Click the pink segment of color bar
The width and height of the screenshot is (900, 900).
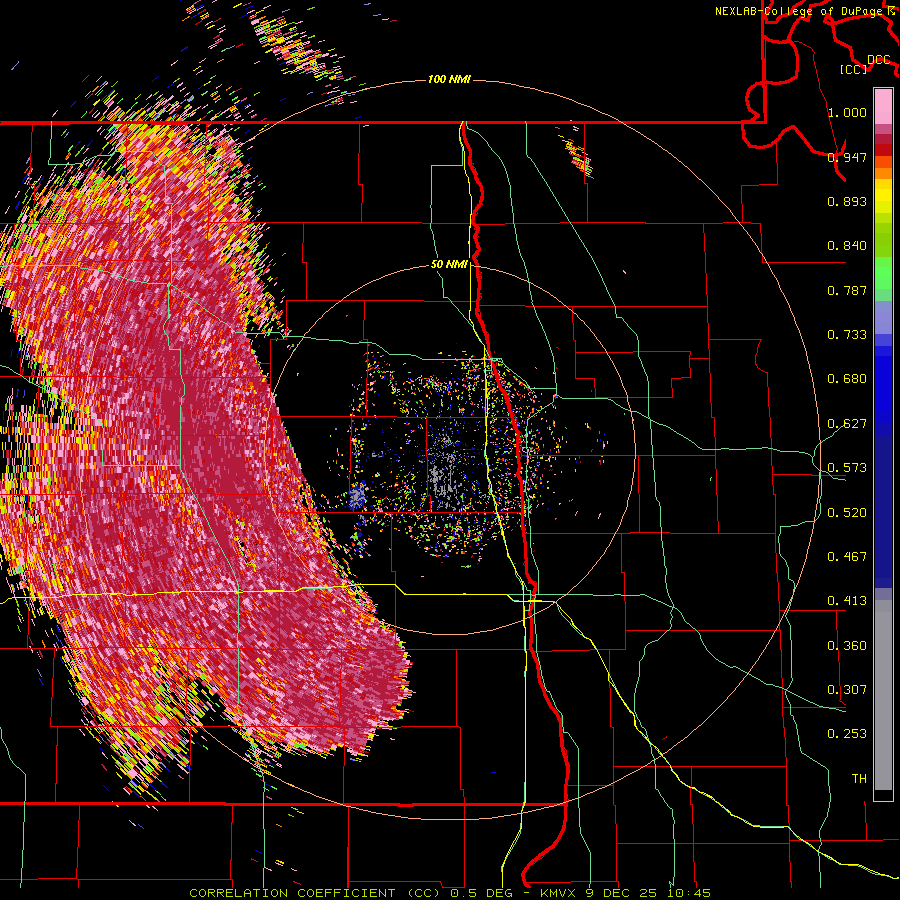(x=883, y=107)
